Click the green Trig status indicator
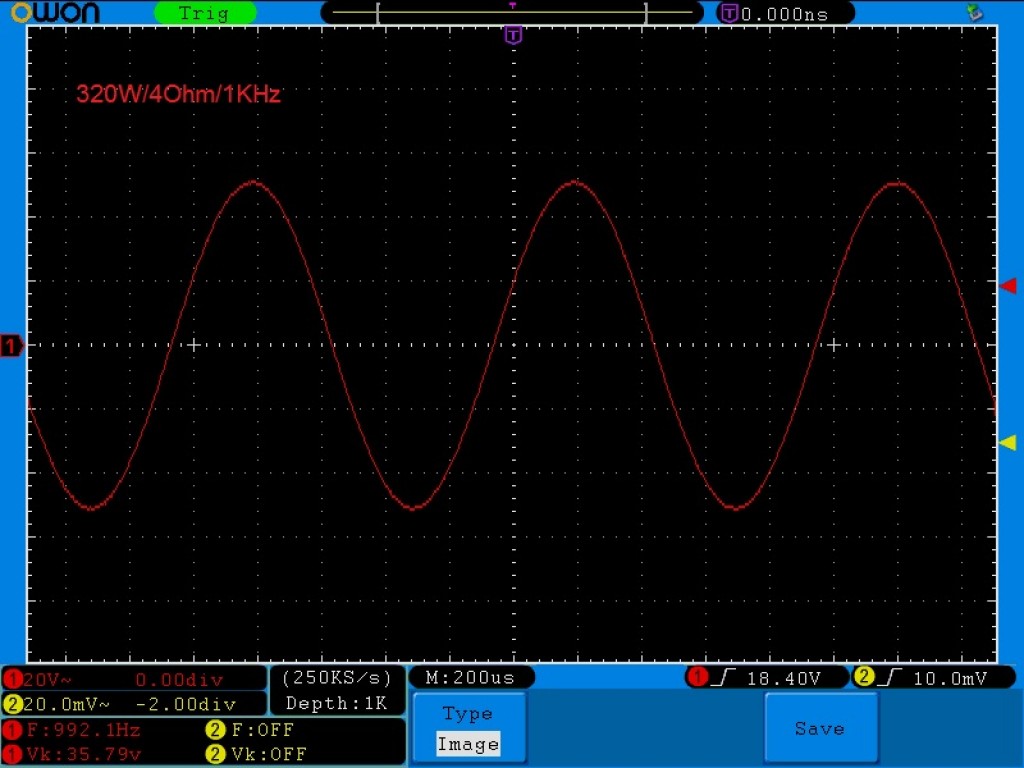The image size is (1024, 768). click(204, 13)
